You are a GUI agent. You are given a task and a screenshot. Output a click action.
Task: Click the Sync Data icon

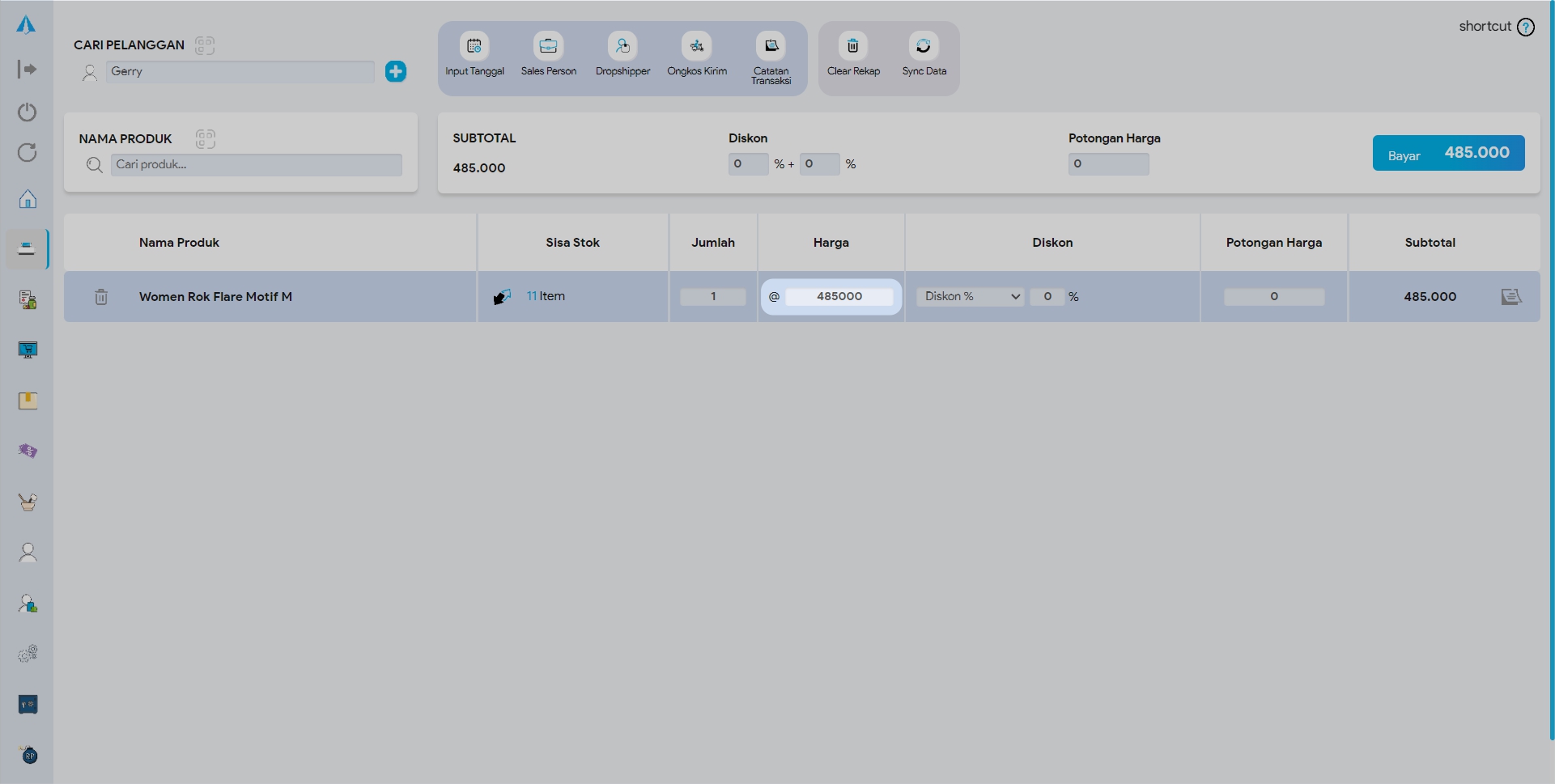point(924,46)
